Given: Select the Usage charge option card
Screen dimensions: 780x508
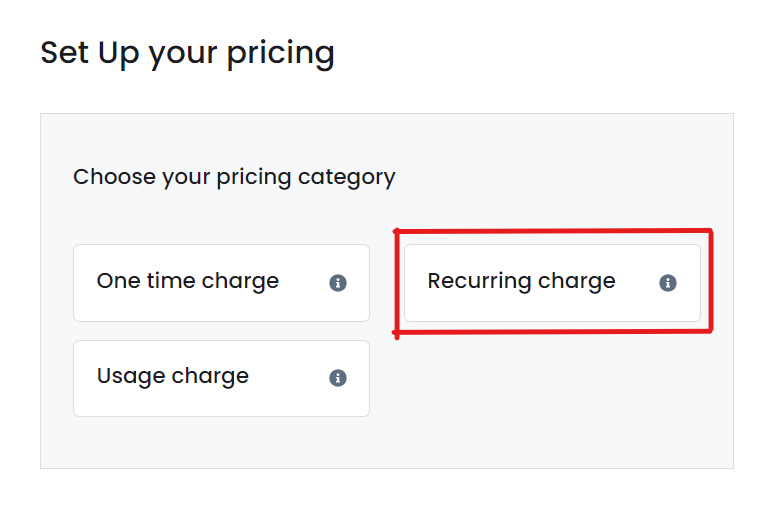Looking at the screenshot, I should (221, 378).
